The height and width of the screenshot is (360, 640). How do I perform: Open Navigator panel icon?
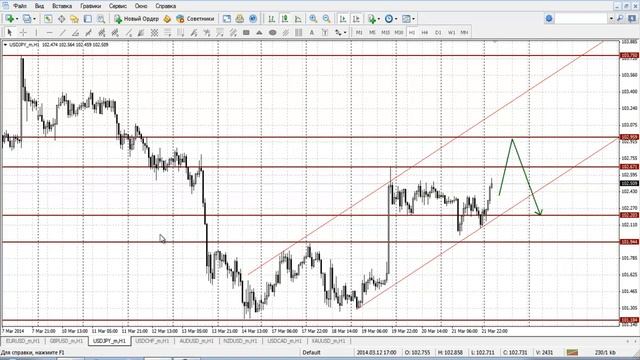(74, 19)
